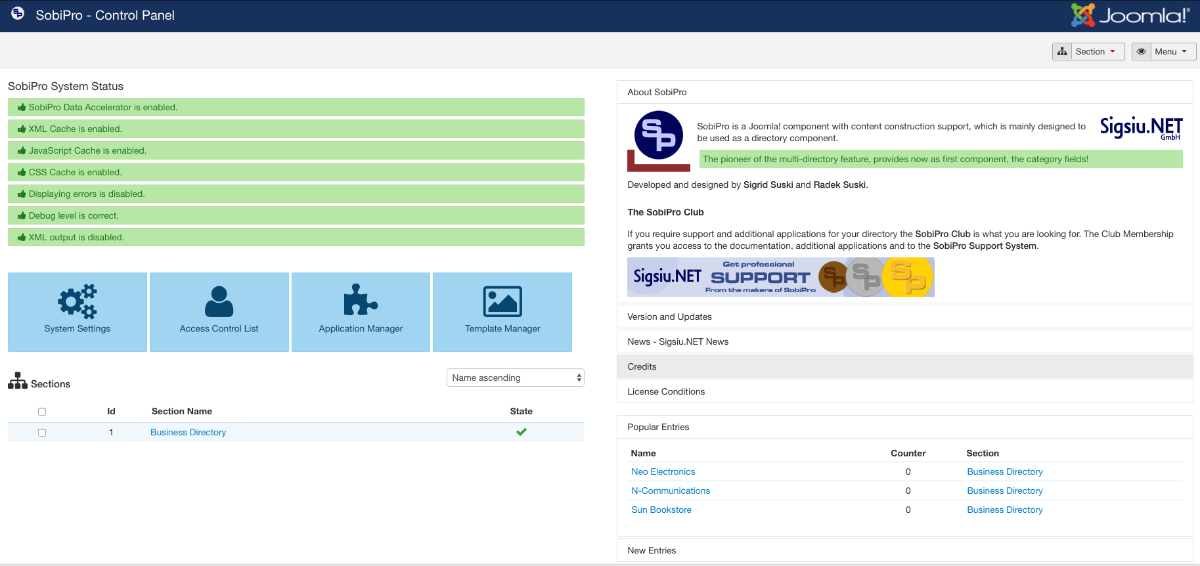Open the Menu dropdown button

point(1163,51)
